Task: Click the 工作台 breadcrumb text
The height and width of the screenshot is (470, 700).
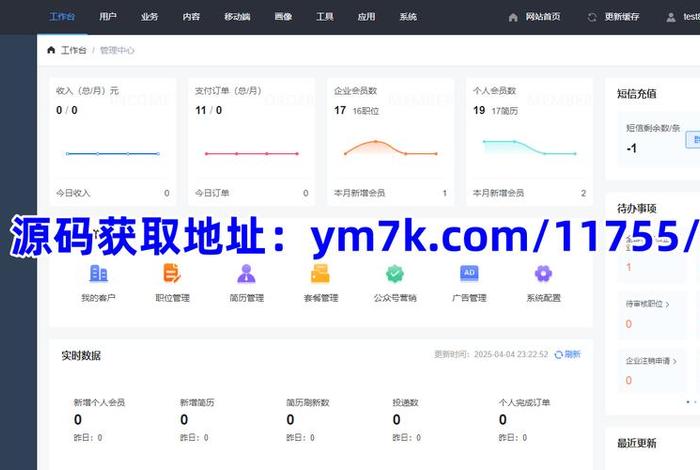Action: tap(74, 50)
